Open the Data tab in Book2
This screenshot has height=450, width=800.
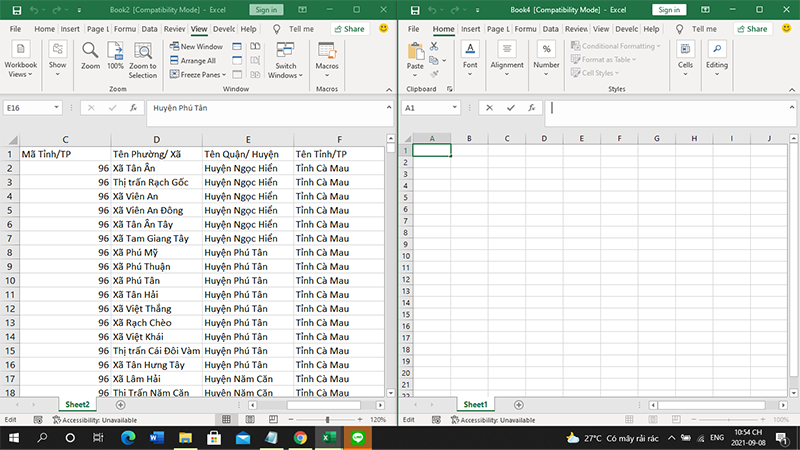149,29
